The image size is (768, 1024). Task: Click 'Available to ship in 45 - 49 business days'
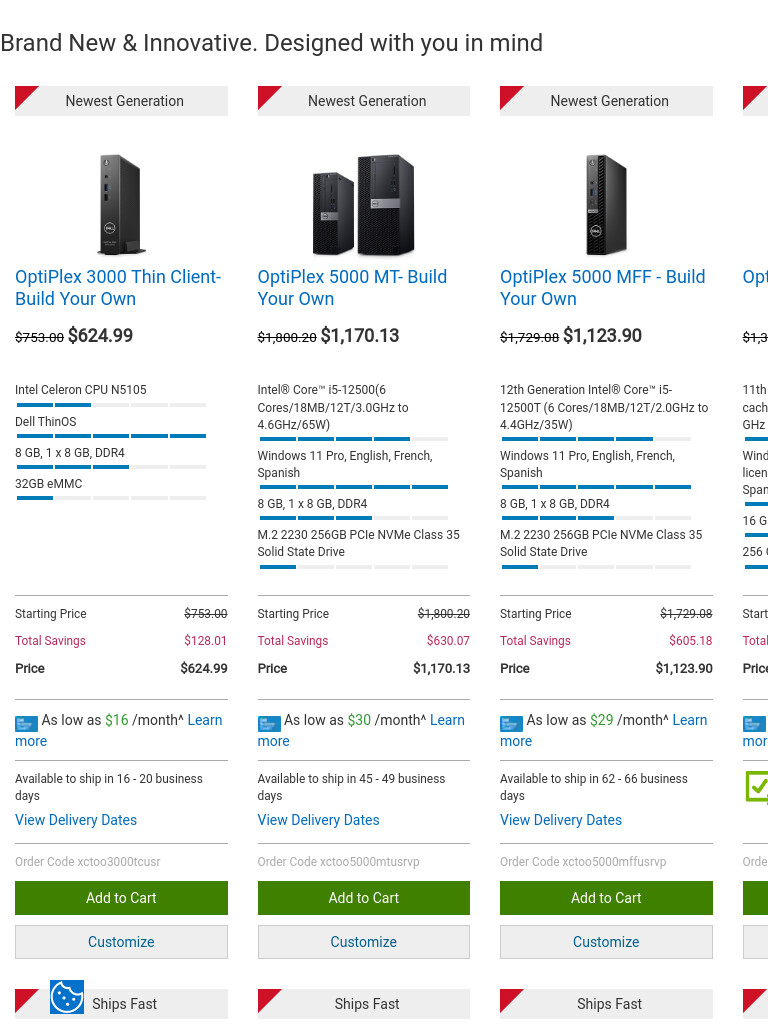point(351,787)
